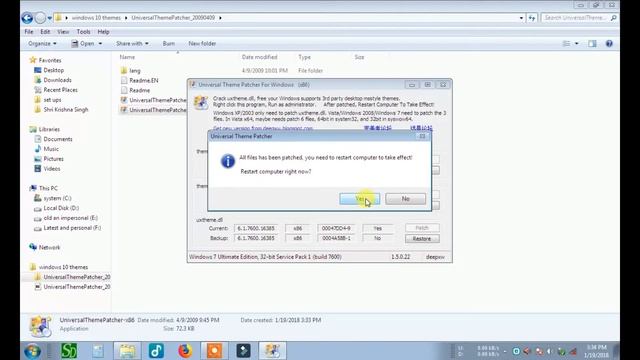Click the taskbar clock
Viewport: 640px width, 360px height.
(597, 351)
